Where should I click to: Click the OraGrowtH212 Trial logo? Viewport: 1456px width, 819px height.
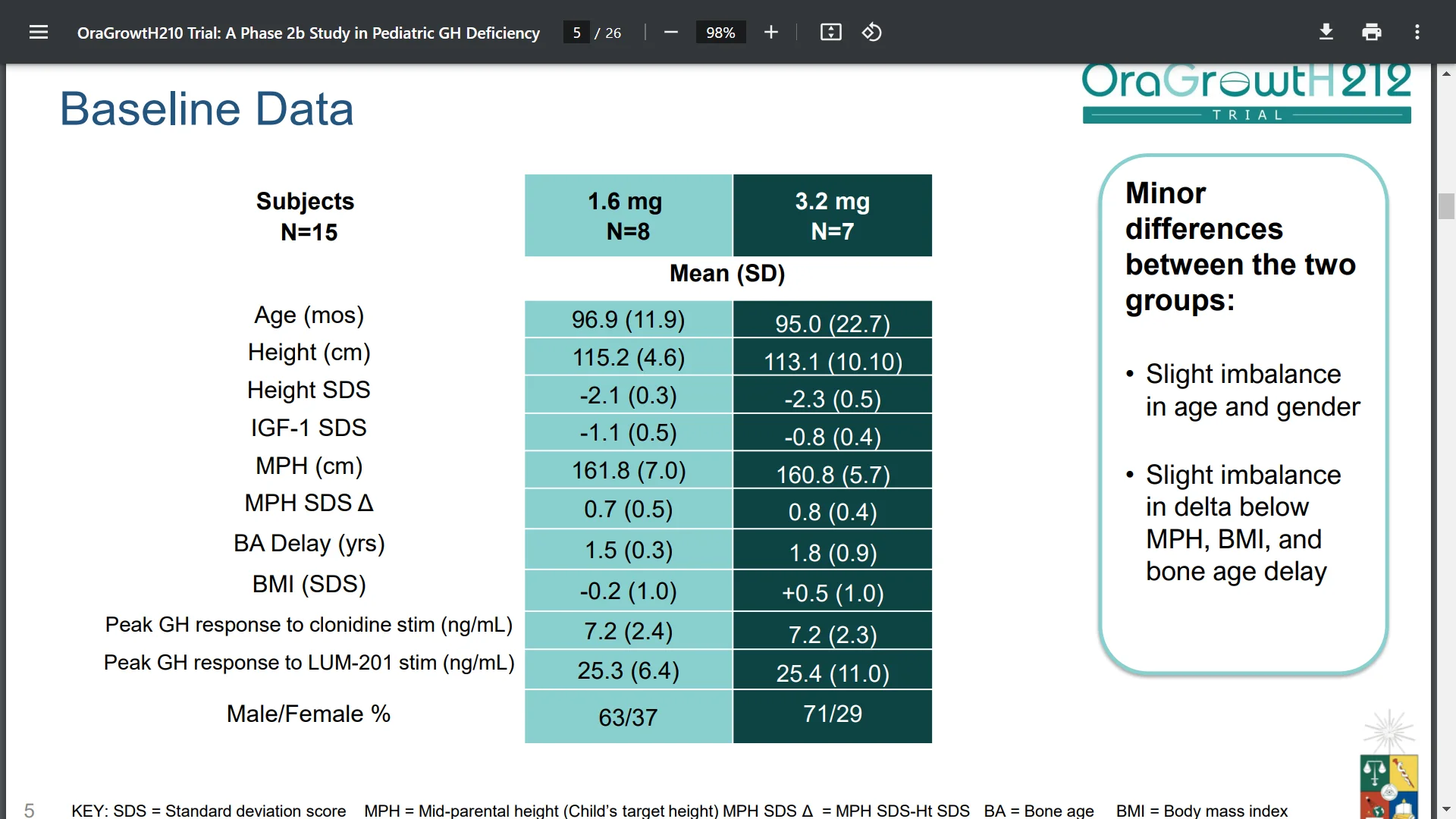1247,93
